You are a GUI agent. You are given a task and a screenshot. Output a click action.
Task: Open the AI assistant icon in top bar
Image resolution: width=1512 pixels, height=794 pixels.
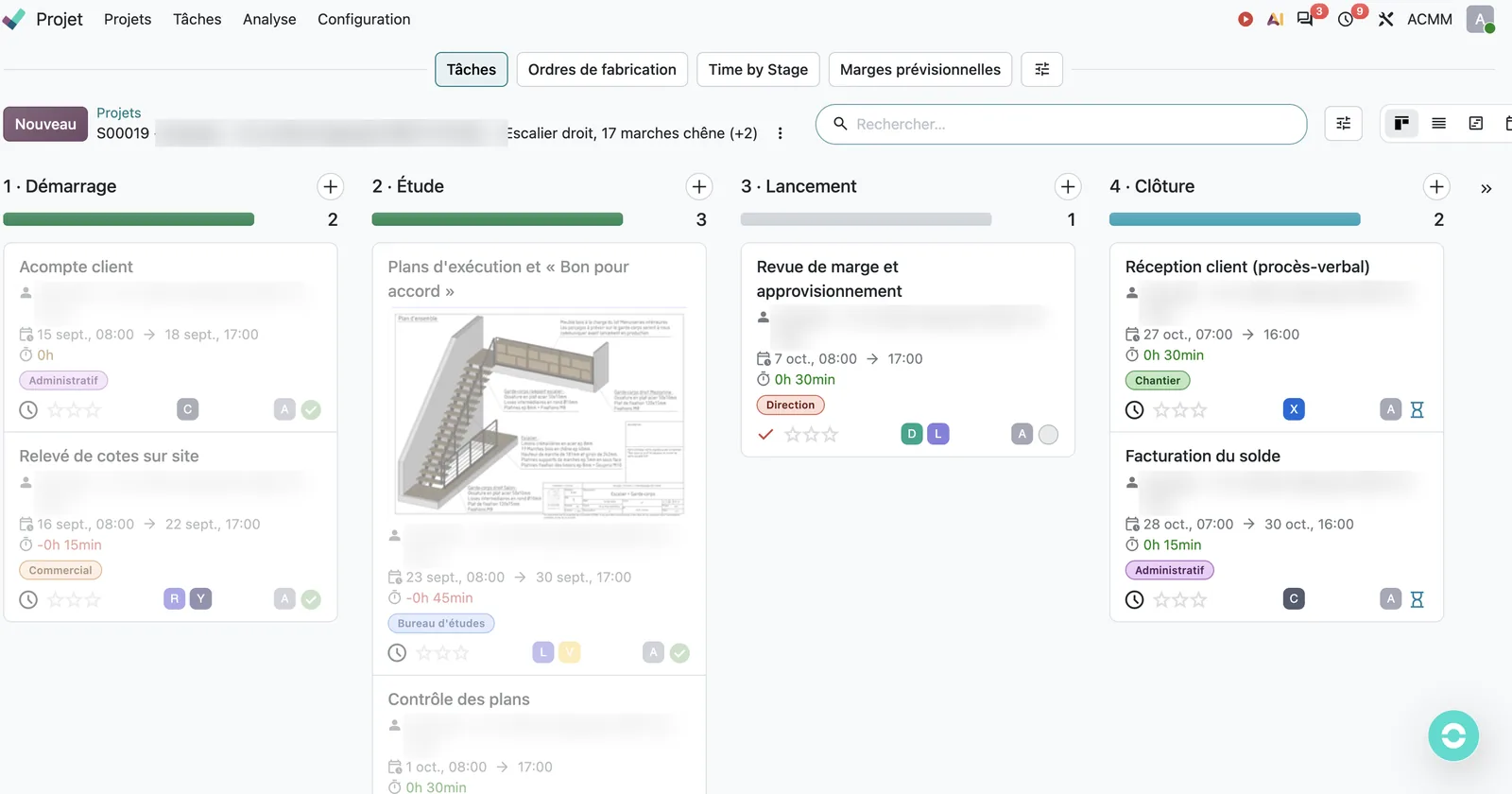coord(1275,19)
